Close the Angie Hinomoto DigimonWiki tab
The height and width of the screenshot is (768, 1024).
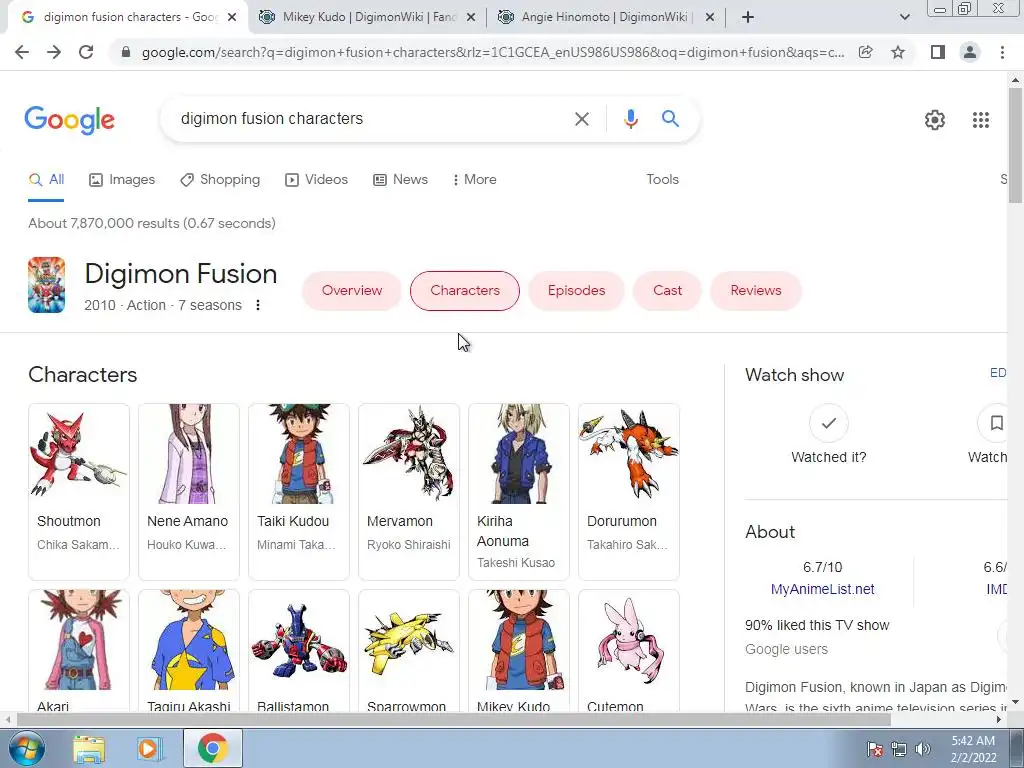711,17
